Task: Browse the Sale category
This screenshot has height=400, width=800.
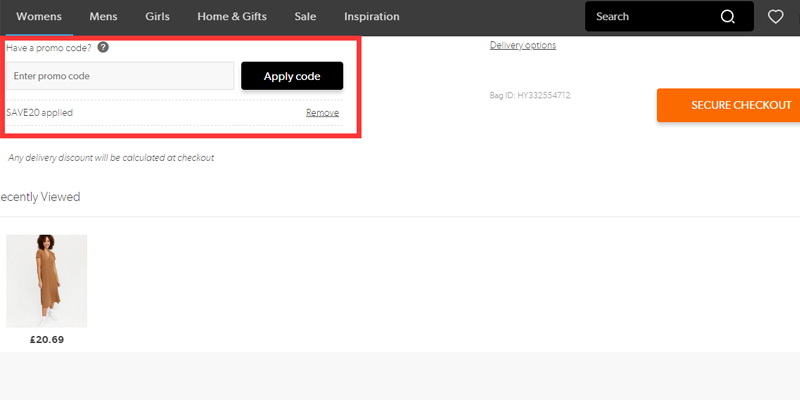Action: (x=307, y=17)
